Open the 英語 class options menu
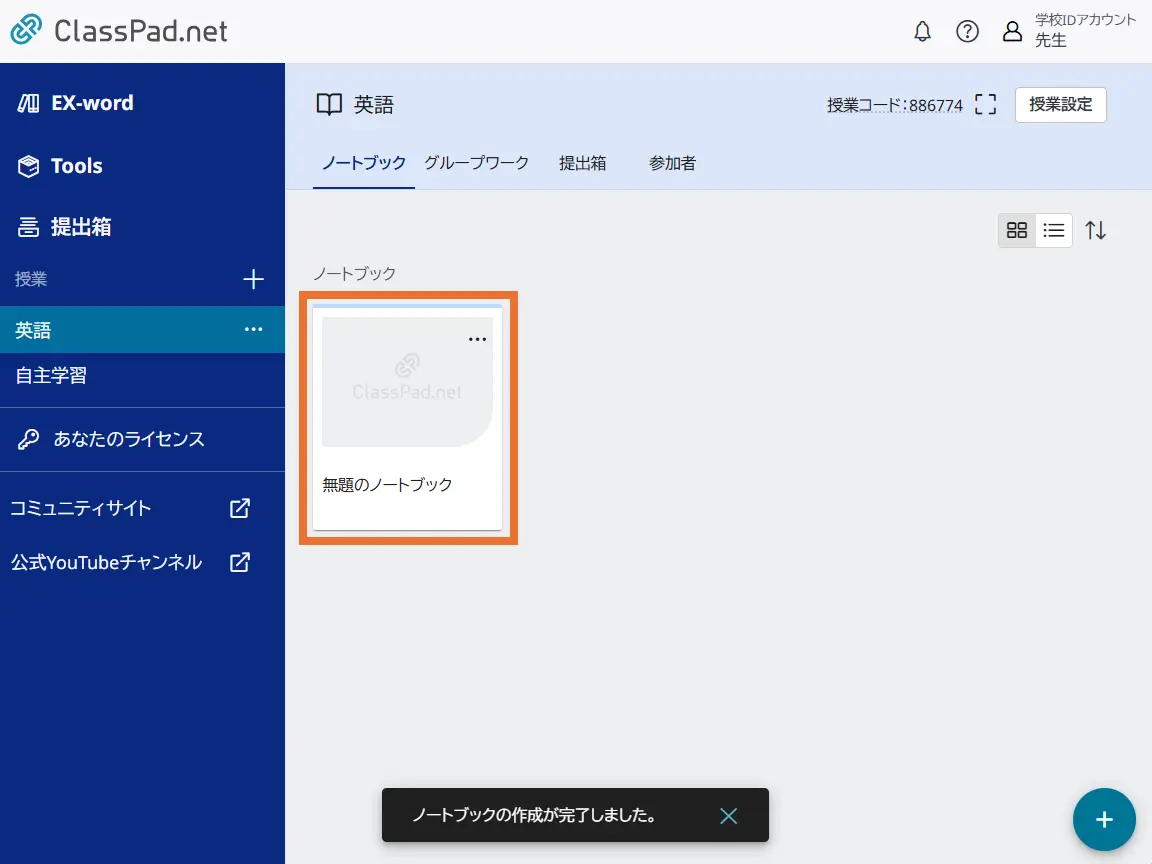The height and width of the screenshot is (864, 1152). [253, 329]
